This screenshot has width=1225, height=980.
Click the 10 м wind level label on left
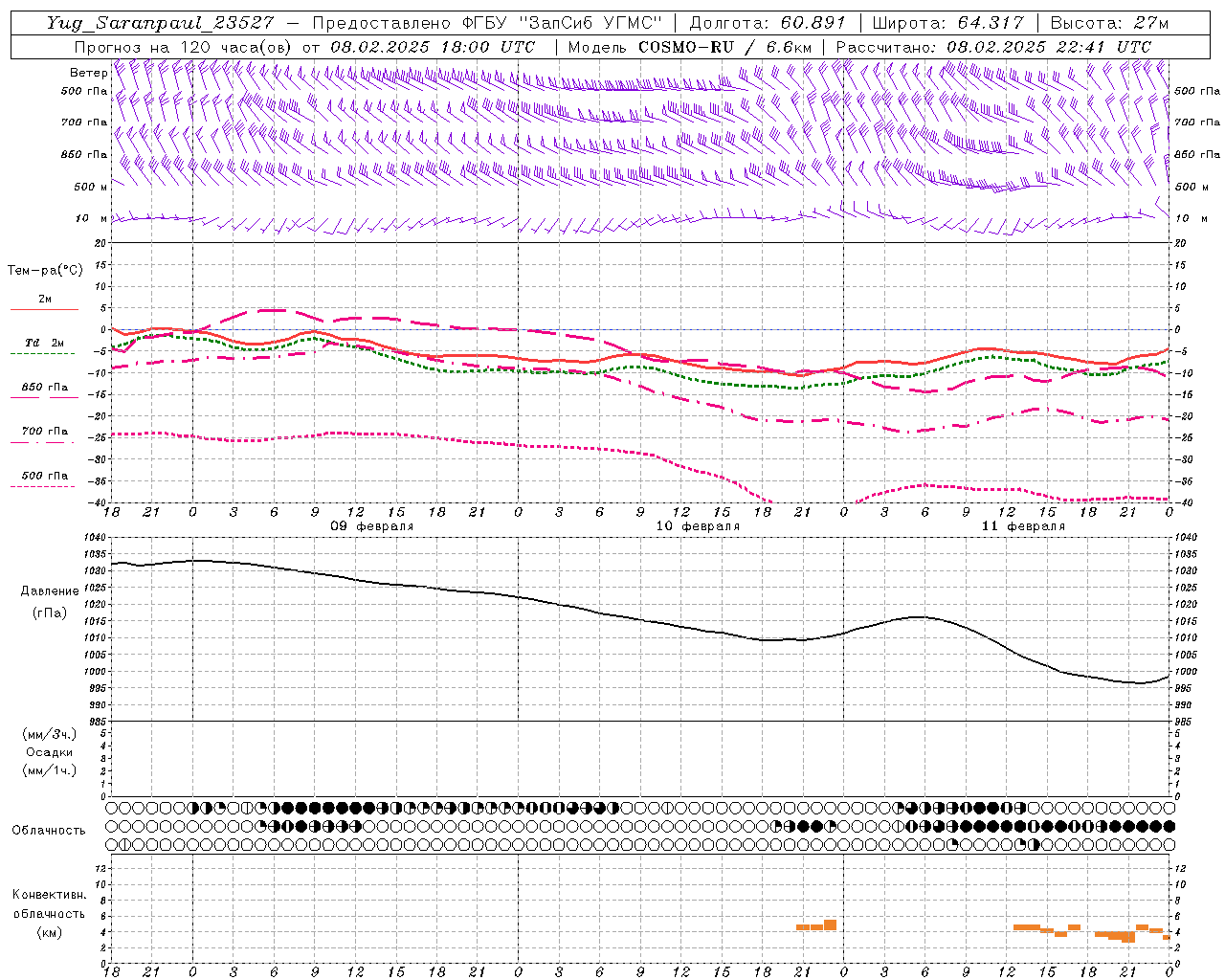91,218
